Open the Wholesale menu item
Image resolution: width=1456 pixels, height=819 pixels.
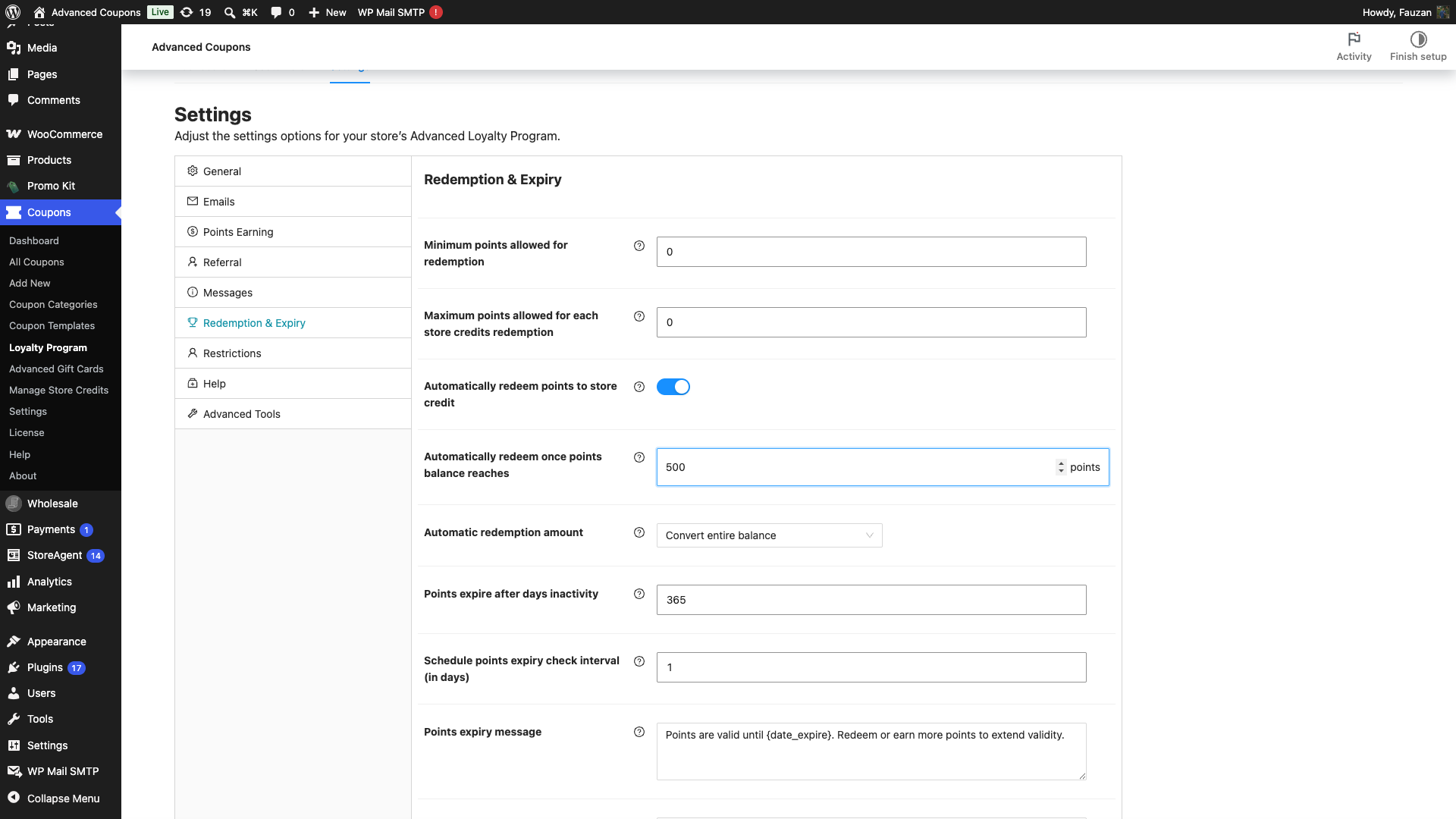(61, 504)
